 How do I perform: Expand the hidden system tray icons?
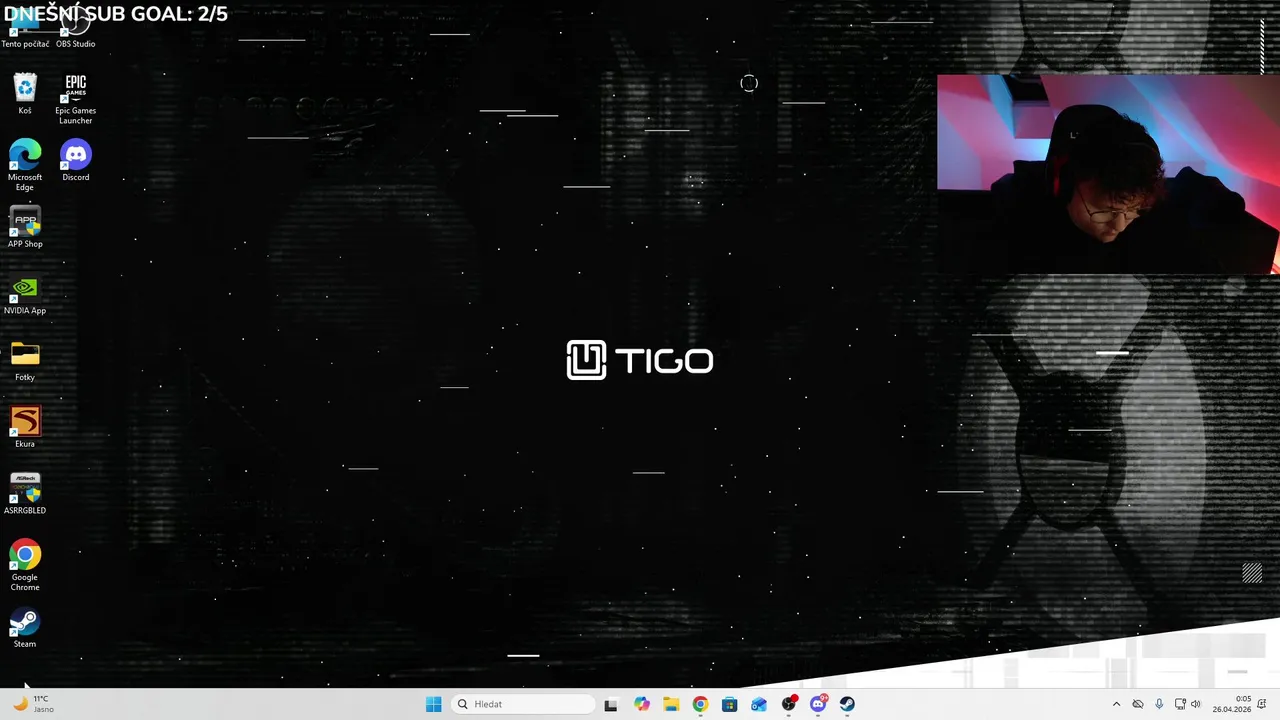[x=1116, y=704]
